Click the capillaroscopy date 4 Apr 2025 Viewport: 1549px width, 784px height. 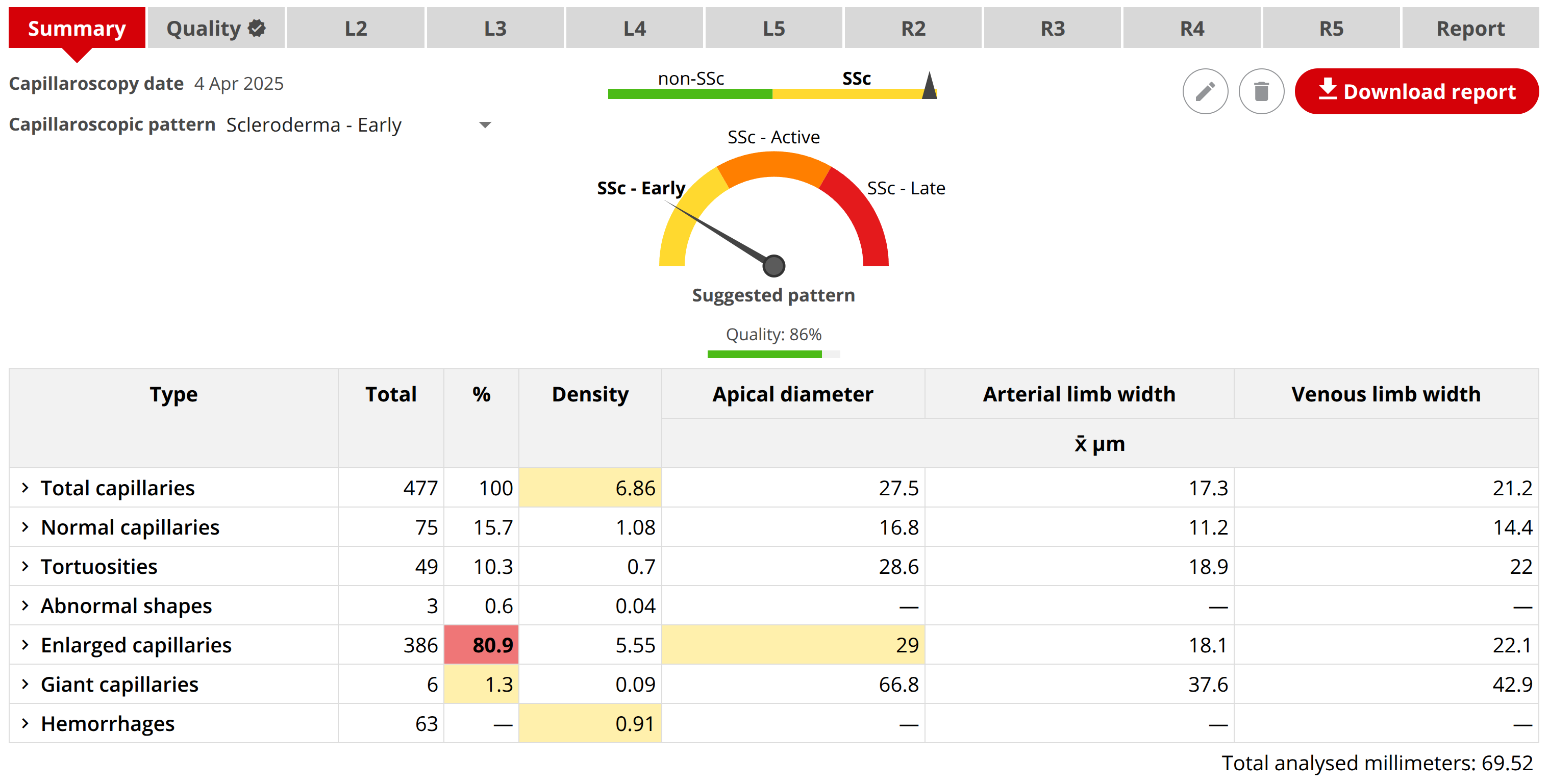coord(239,84)
